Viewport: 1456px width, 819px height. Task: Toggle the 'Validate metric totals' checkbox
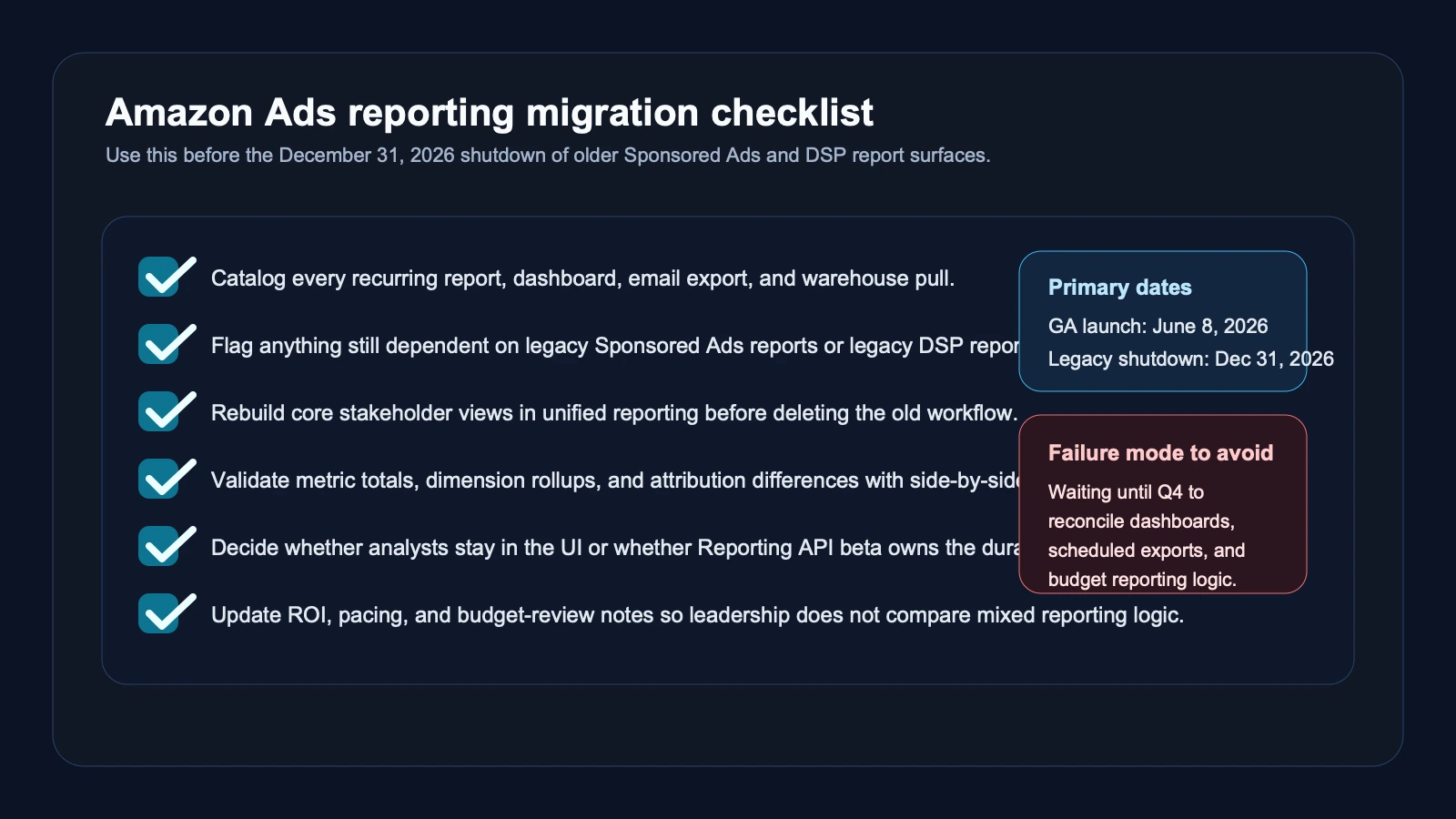(159, 480)
